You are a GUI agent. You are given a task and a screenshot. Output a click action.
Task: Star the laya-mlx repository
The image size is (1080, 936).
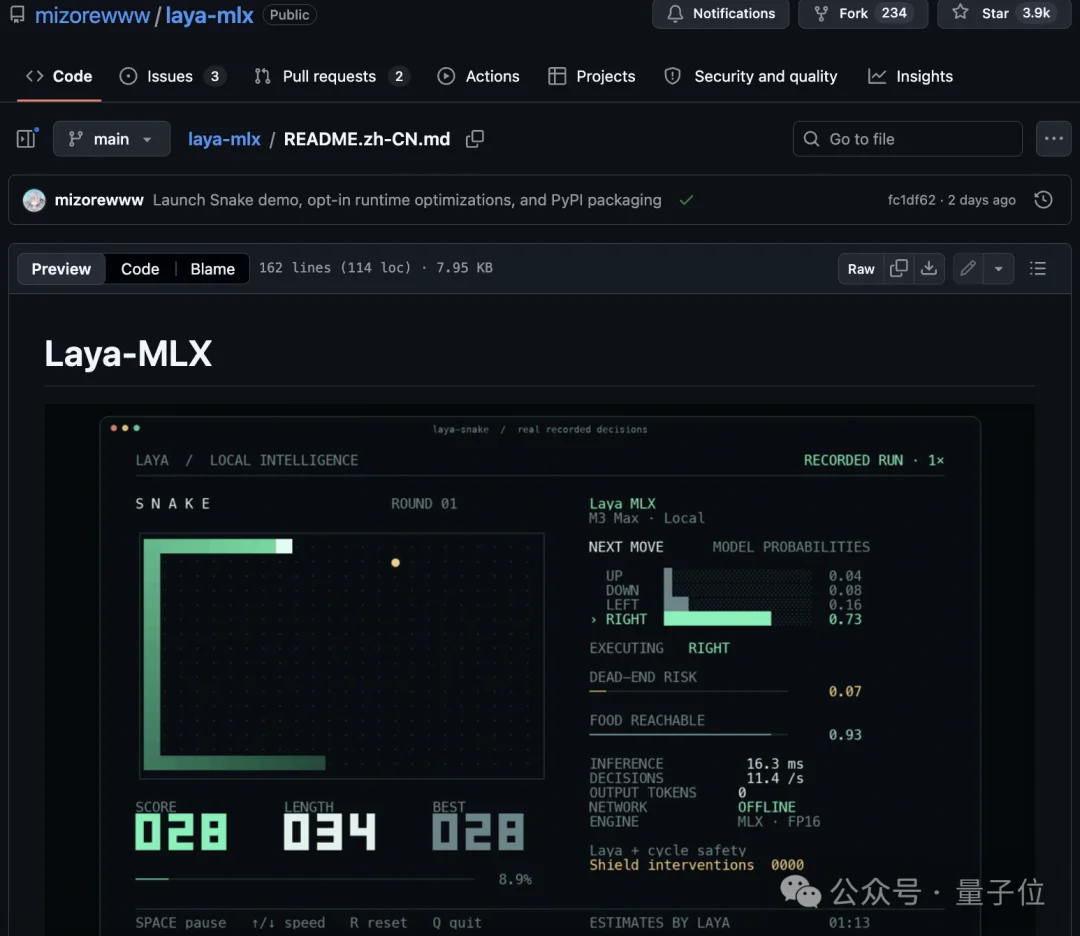pos(1004,14)
